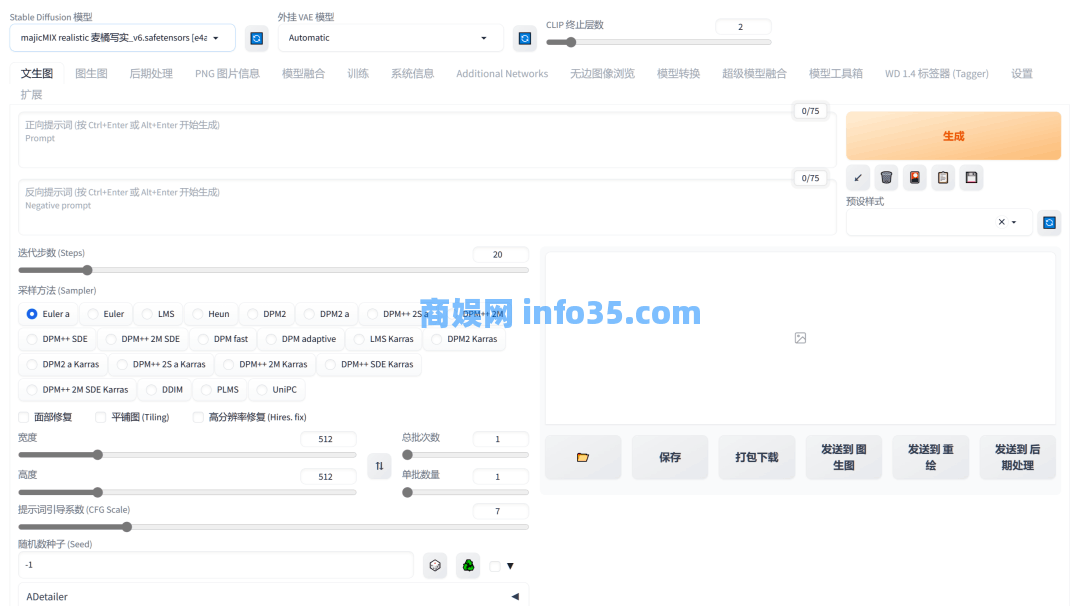
Task: Click the arrow icon to read last generation parameters
Action: 858,178
